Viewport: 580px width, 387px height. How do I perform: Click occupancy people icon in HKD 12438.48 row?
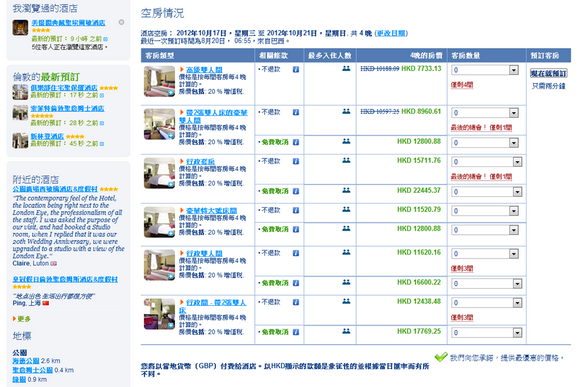pos(346,301)
